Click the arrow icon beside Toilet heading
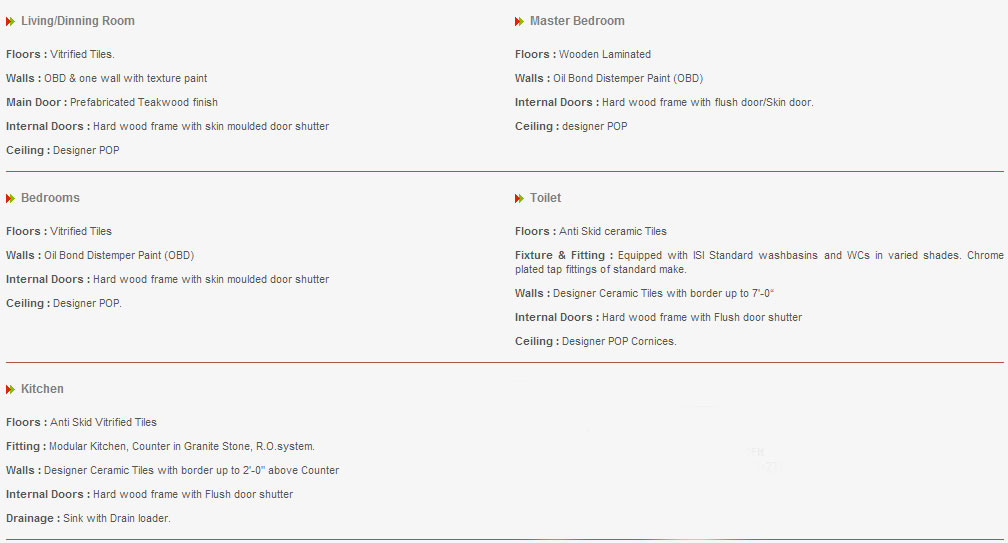 coord(519,198)
